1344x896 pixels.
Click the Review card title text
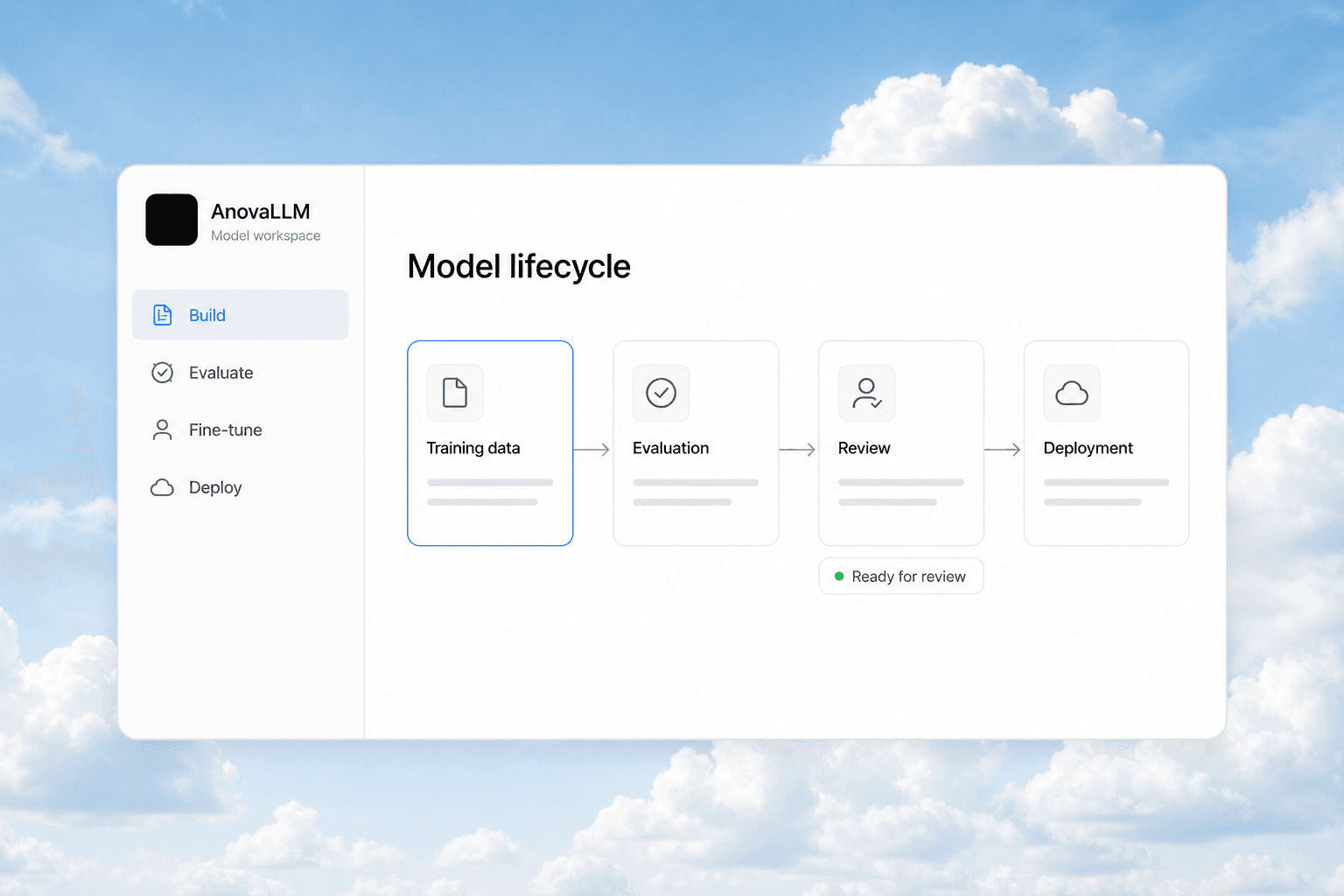tap(864, 448)
